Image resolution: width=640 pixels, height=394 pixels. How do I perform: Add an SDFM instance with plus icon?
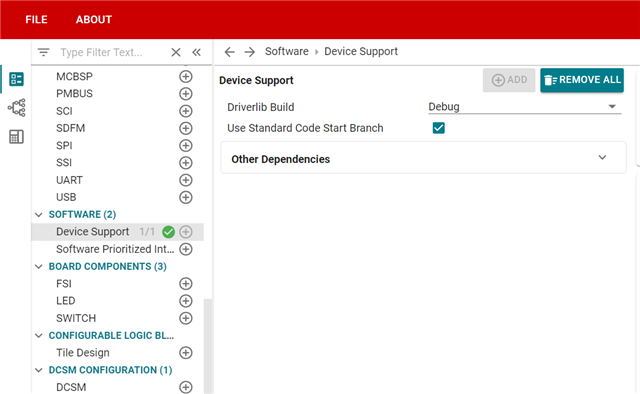(186, 128)
